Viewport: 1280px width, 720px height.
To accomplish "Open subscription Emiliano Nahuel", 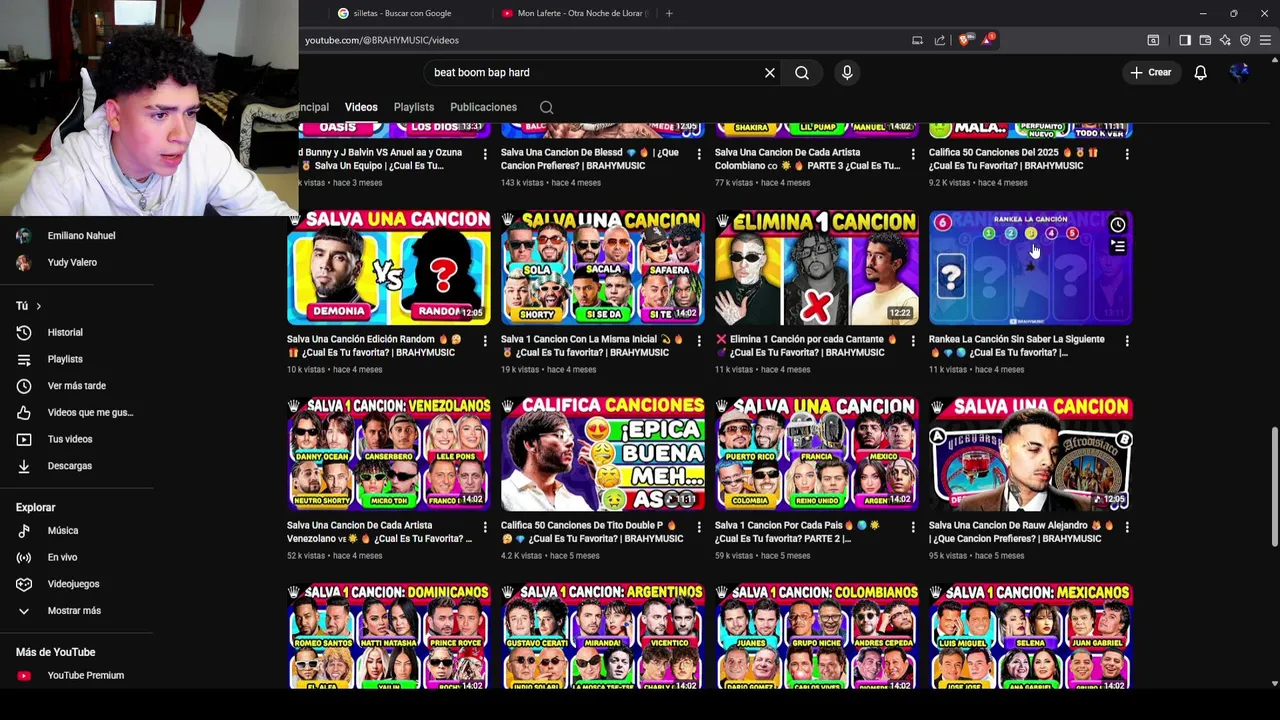I will 80,235.
